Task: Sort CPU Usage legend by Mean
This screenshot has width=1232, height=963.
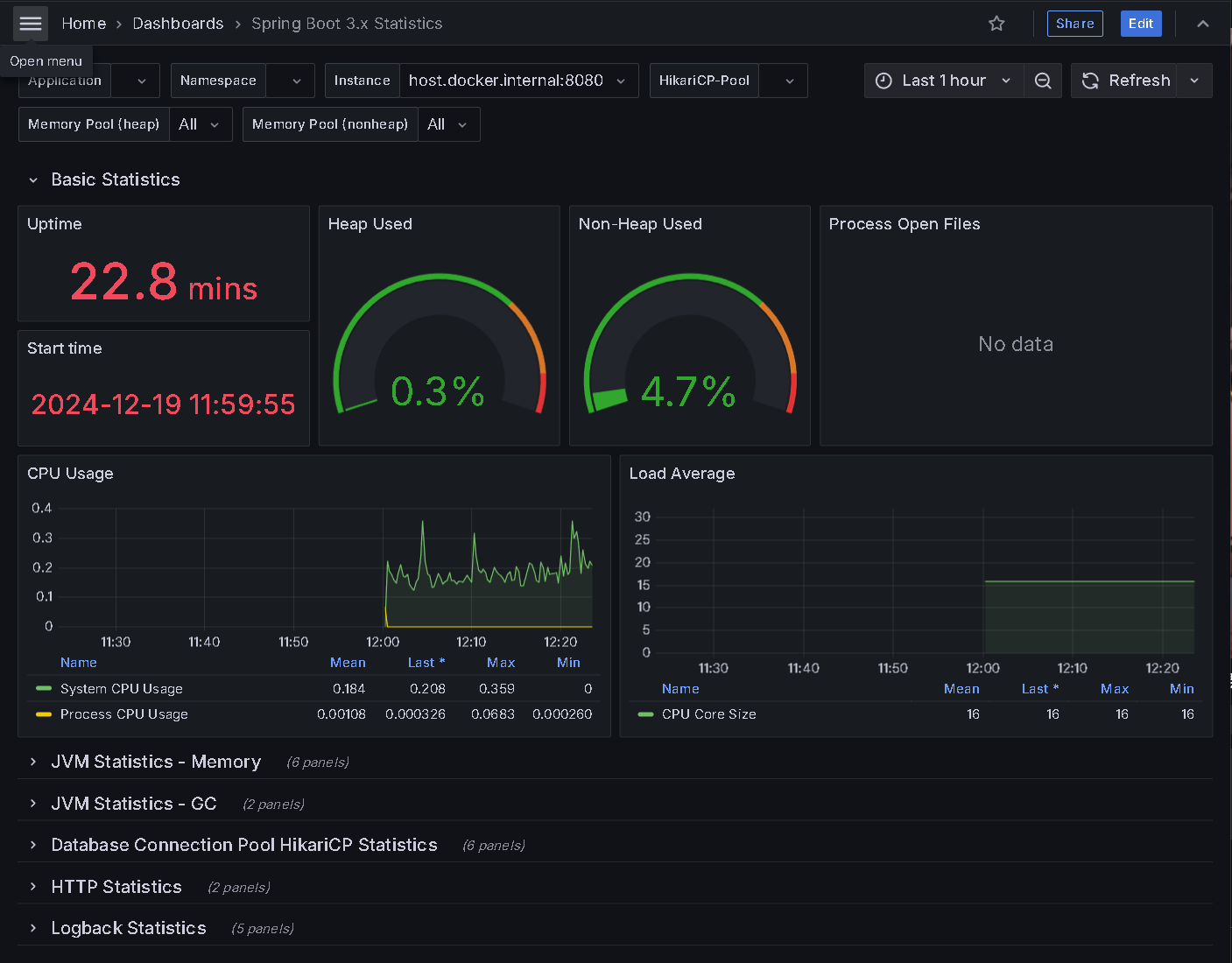Action: pos(348,663)
